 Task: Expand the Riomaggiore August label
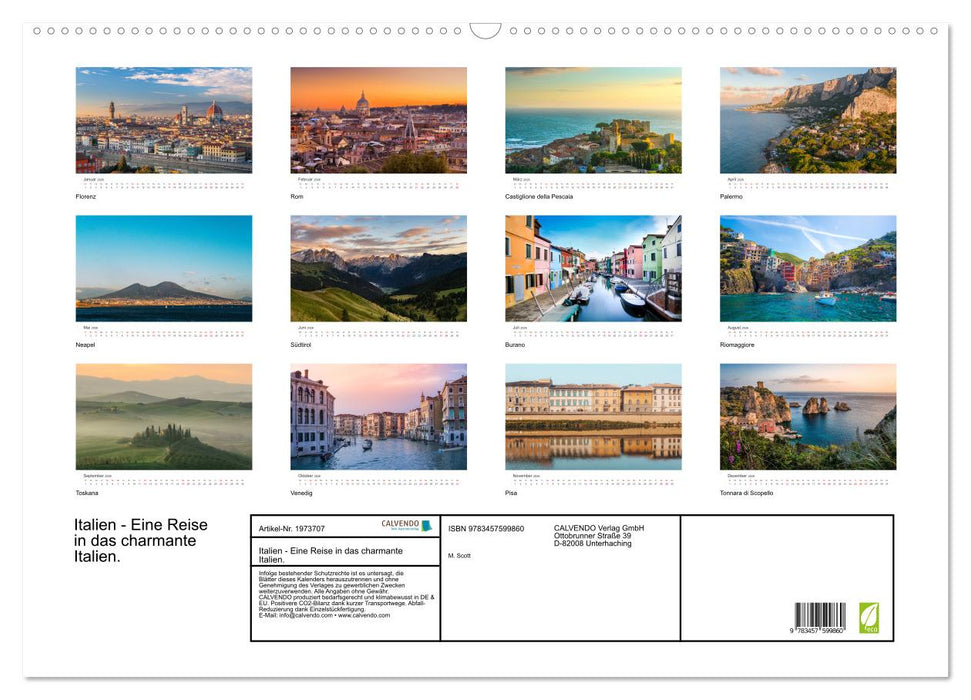coord(737,343)
